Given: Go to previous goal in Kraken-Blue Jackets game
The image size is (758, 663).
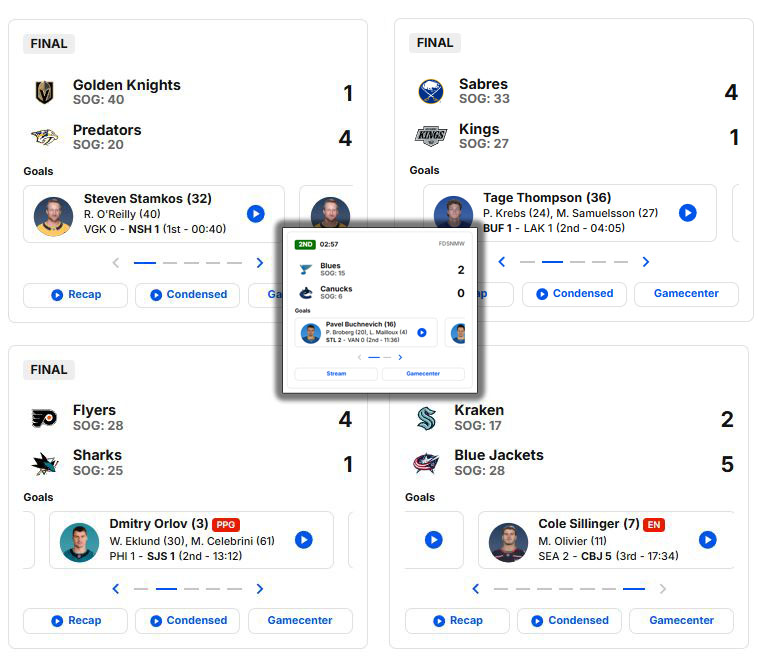Looking at the screenshot, I should pyautogui.click(x=476, y=589).
